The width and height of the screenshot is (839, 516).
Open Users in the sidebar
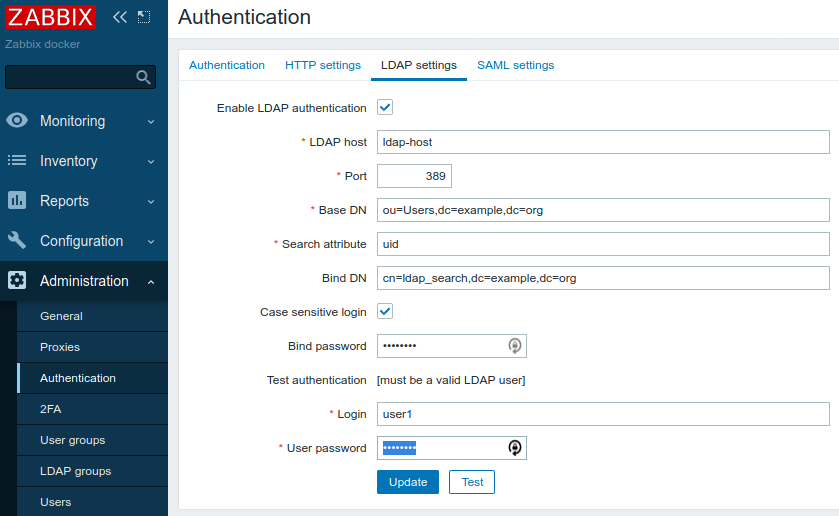click(x=92, y=503)
